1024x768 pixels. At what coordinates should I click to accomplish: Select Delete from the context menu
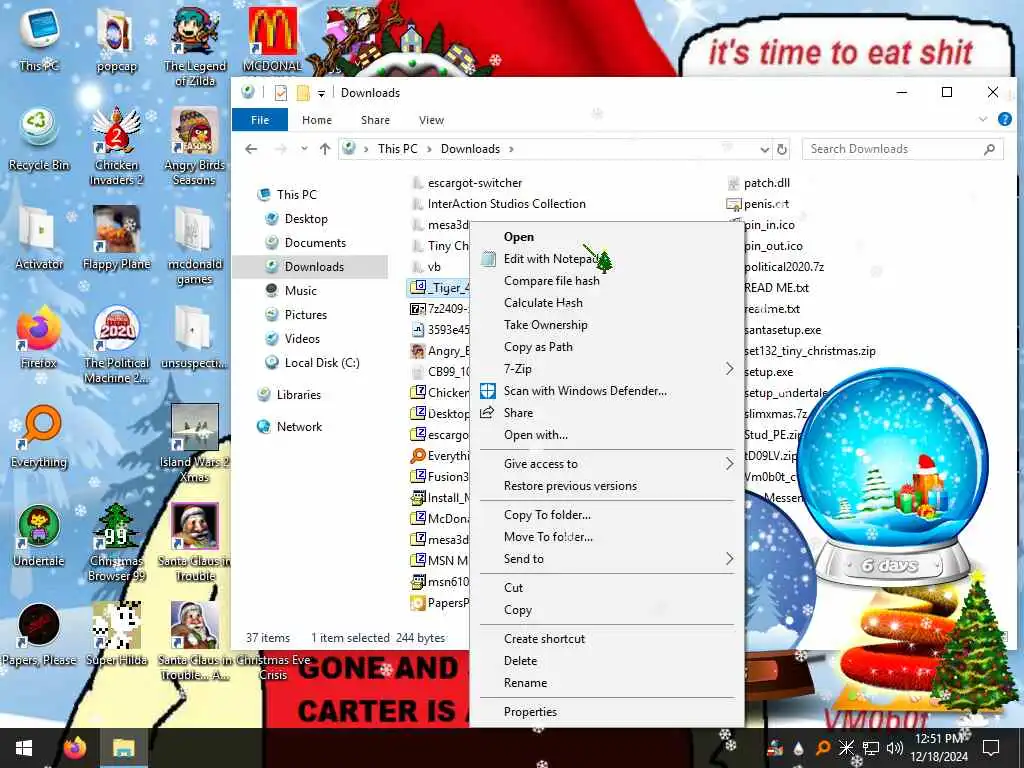click(607, 661)
